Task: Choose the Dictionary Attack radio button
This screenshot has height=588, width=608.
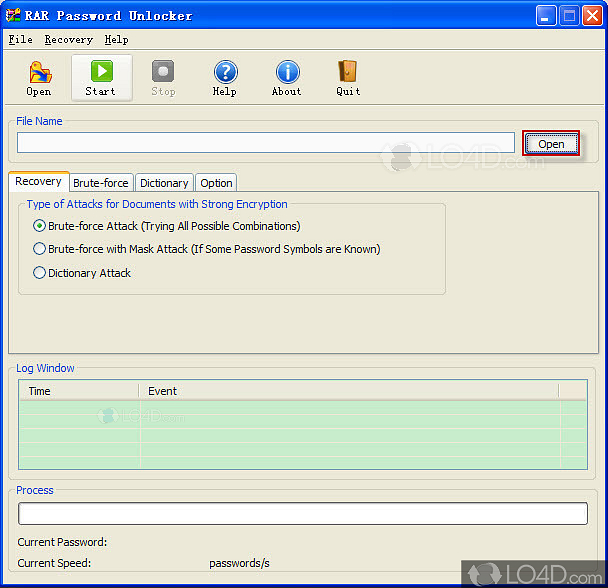Action: 39,273
